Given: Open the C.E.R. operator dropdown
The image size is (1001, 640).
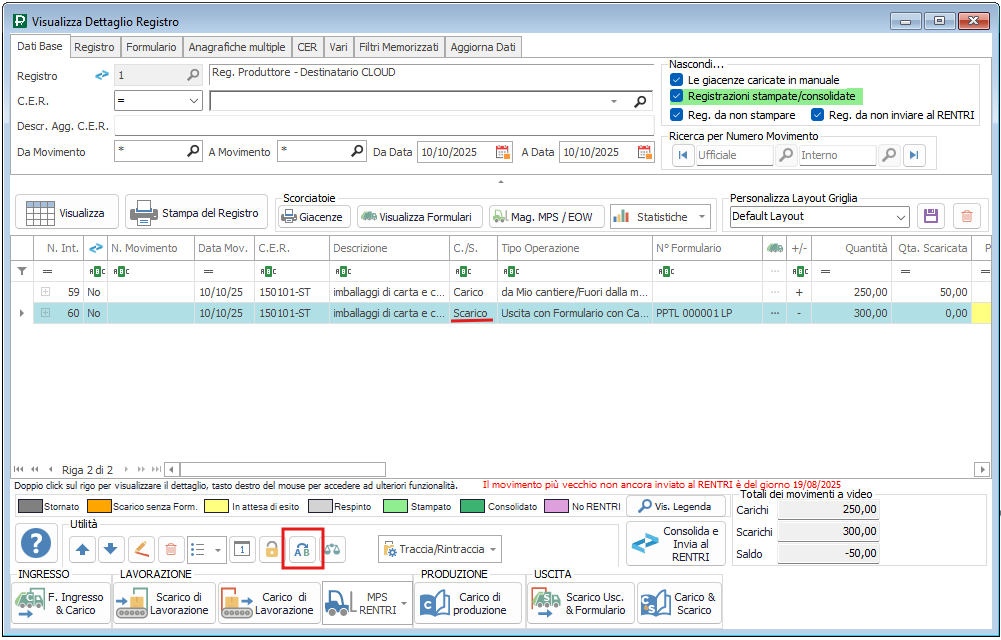Looking at the screenshot, I should coord(194,101).
